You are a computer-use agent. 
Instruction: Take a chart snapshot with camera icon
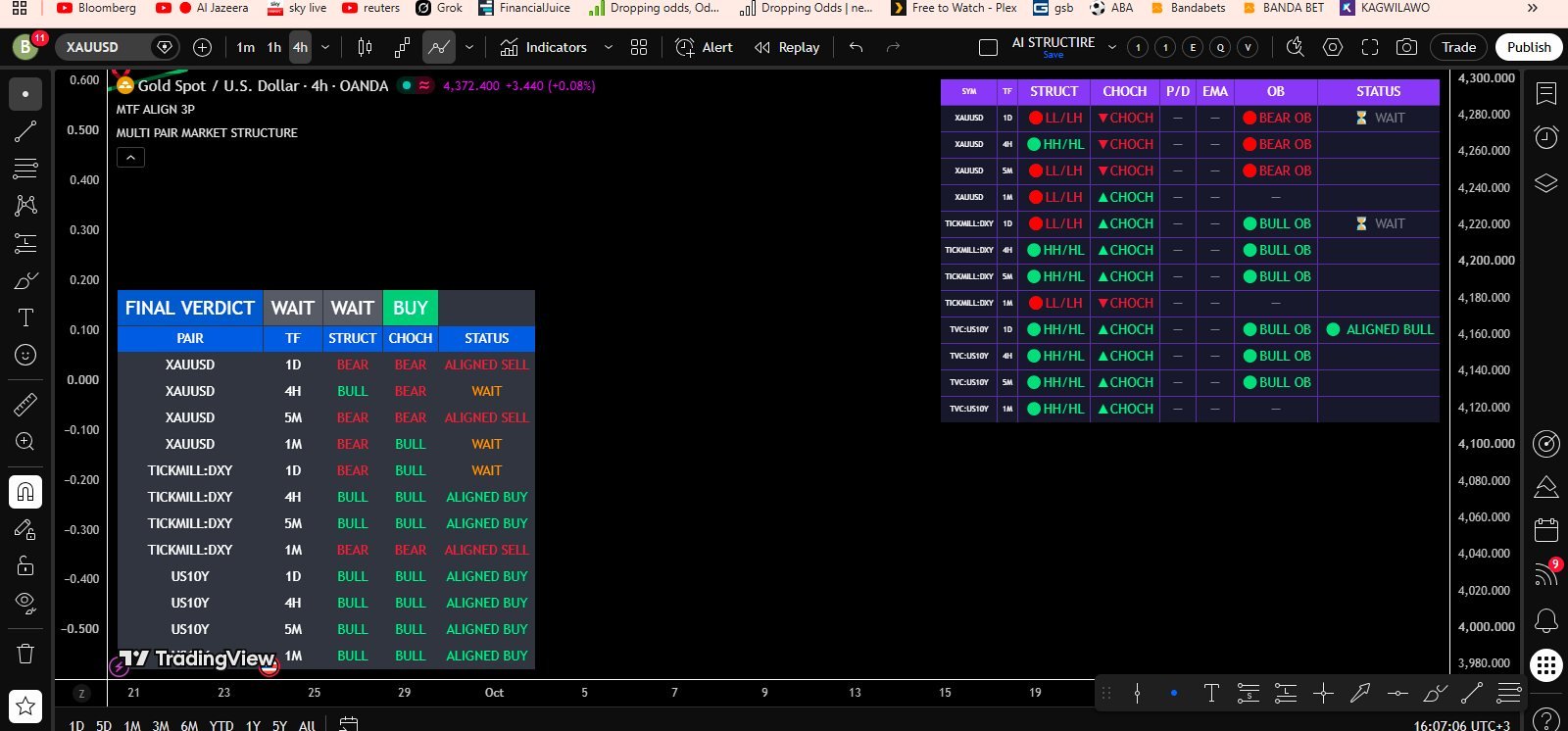point(1406,47)
